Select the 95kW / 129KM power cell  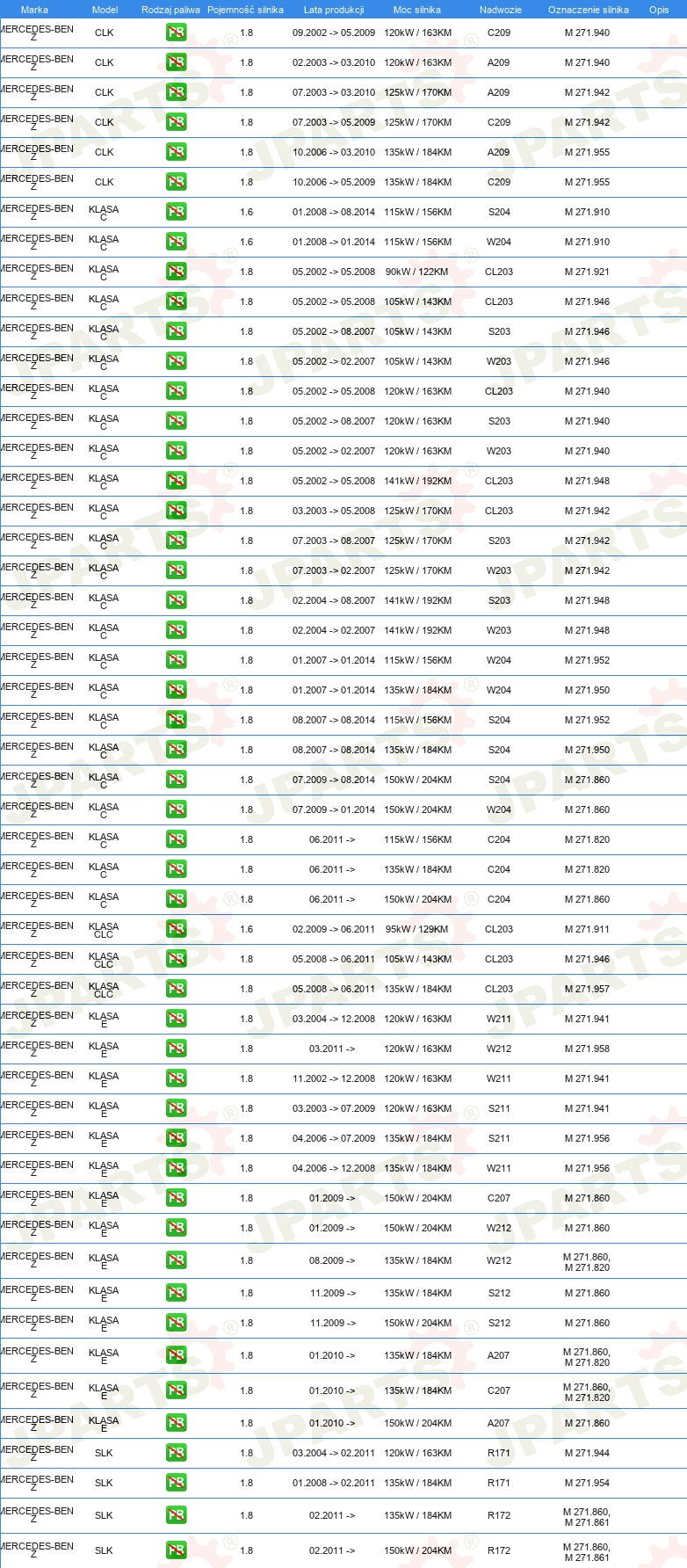tap(416, 930)
